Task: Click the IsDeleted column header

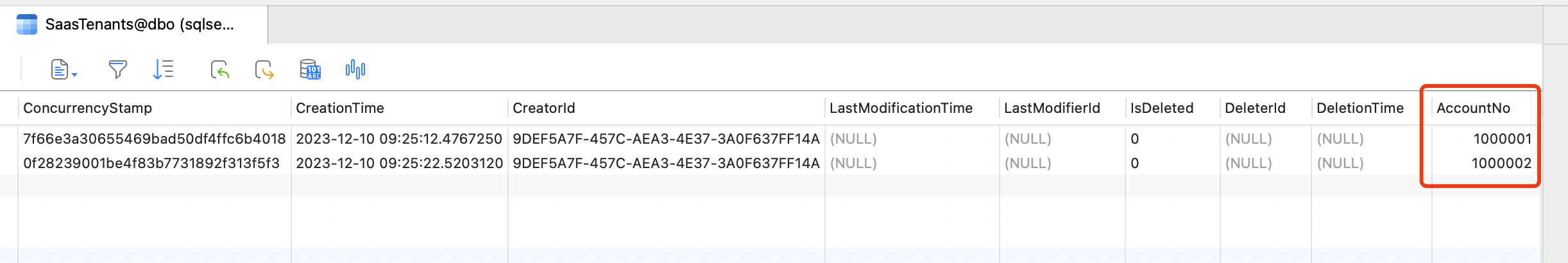Action: [x=1161, y=108]
